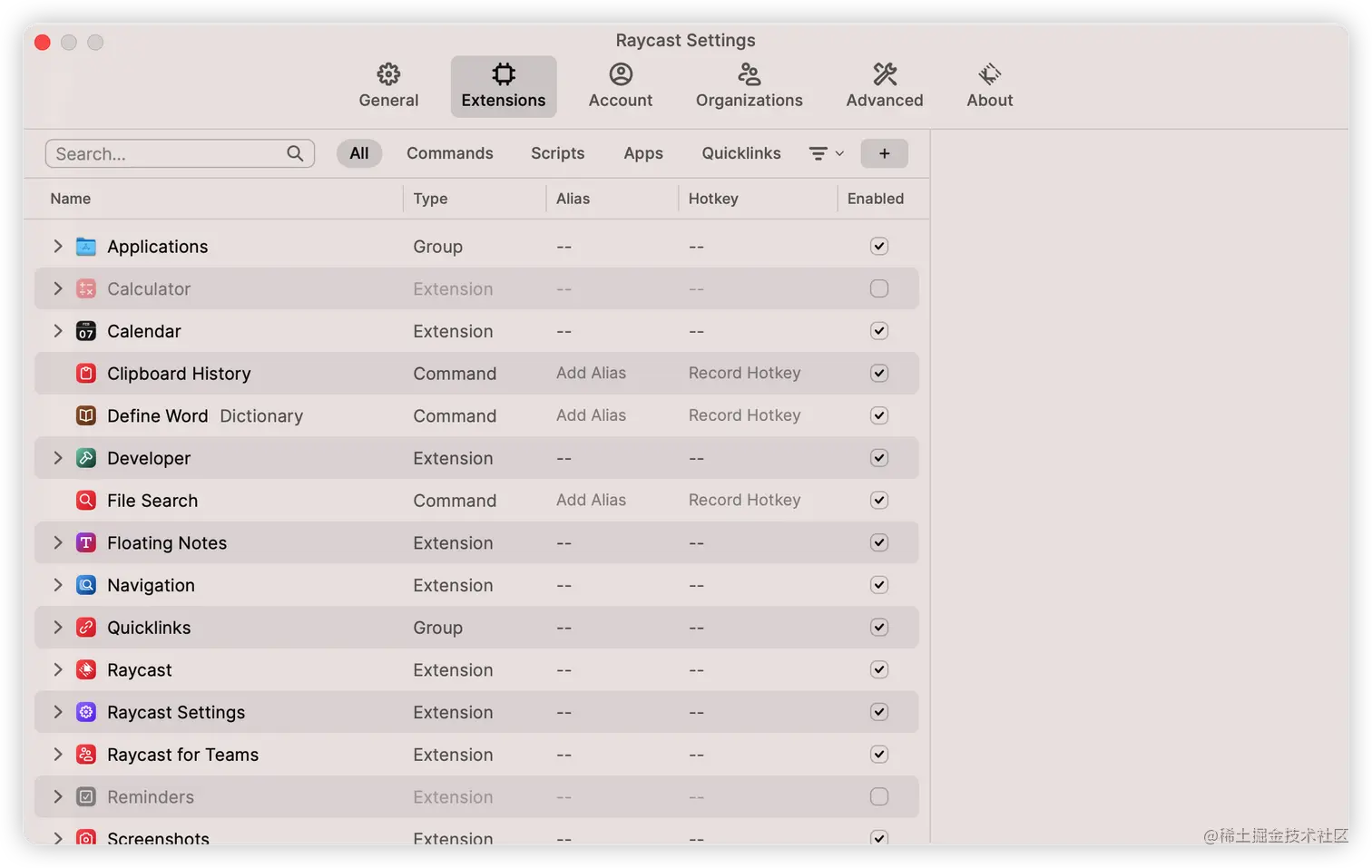Screen dimensions: 1372x868
Task: Go to the Advanced tab
Action: coord(885,86)
